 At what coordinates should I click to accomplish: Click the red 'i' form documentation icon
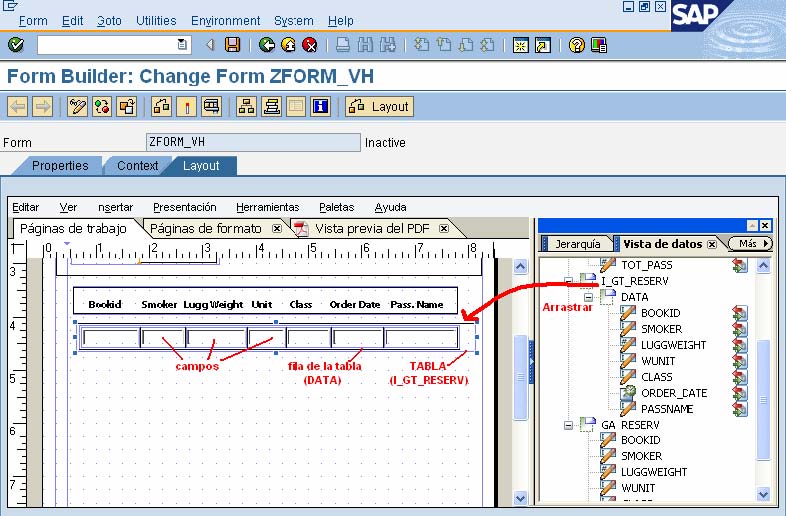click(x=186, y=106)
